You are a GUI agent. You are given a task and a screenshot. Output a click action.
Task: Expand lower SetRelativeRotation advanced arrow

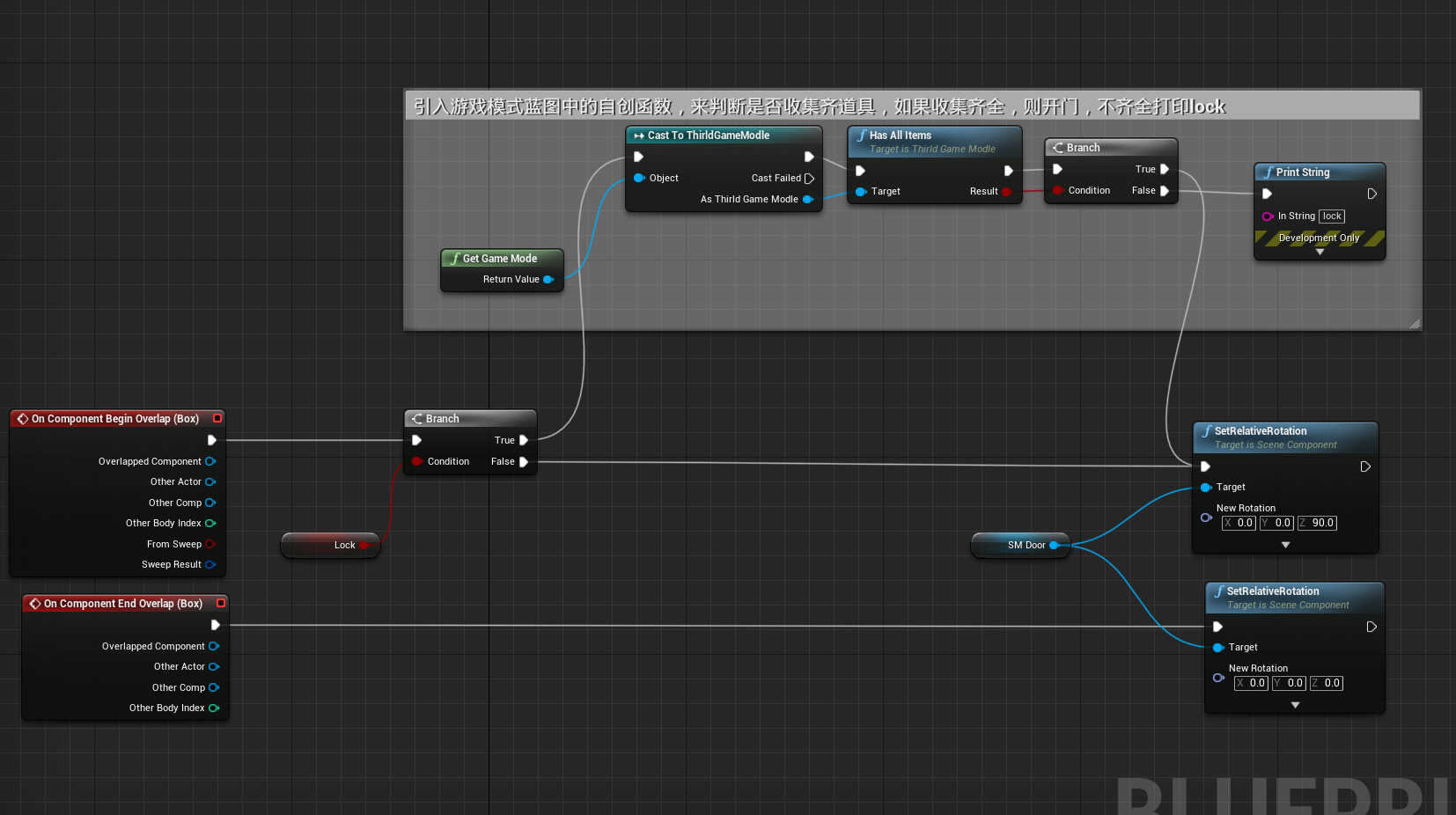[x=1295, y=705]
